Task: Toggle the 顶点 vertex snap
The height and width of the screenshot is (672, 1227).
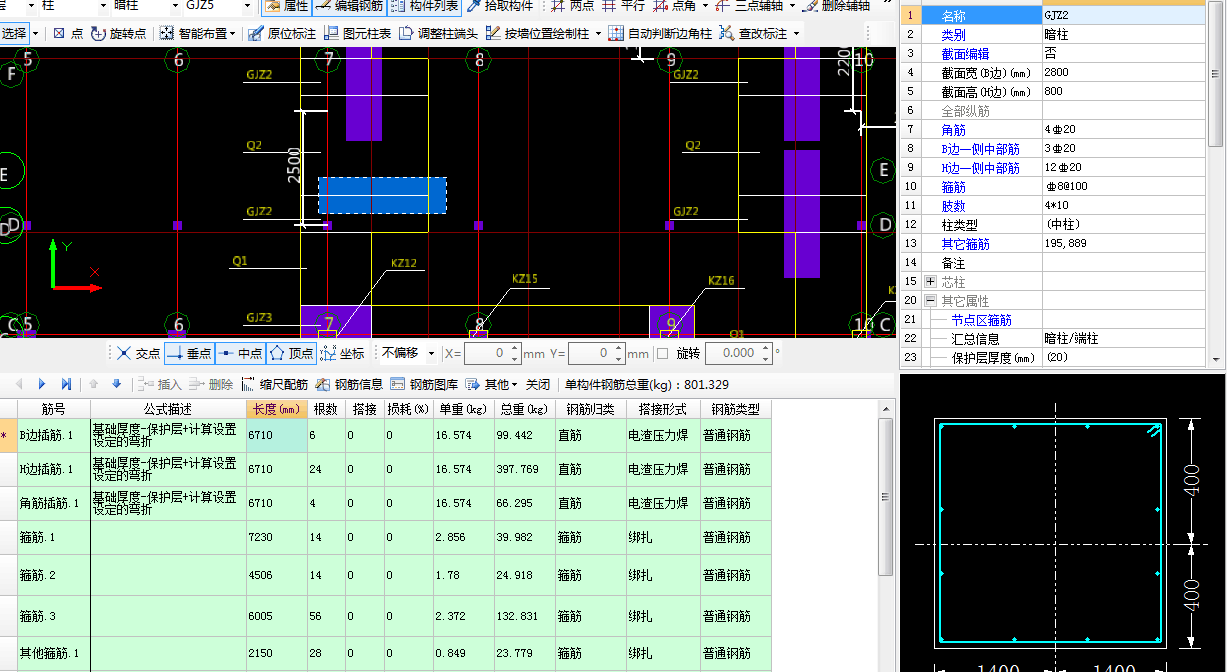Action: [291, 353]
